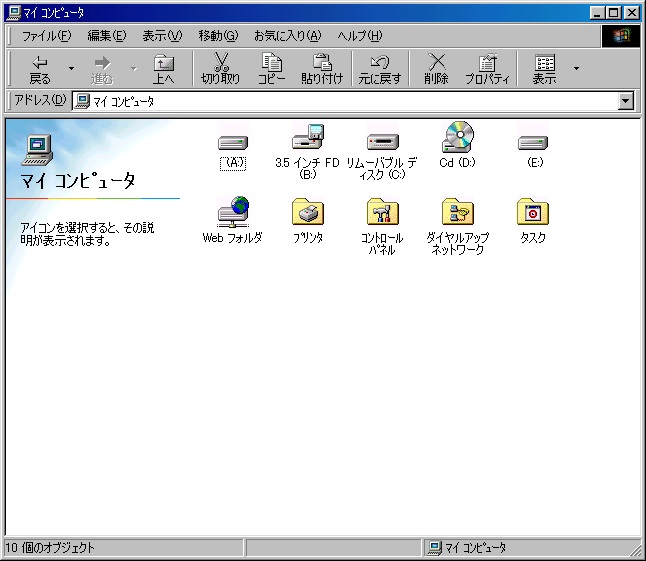Select the 3.5 インチ FD (B:) icon
The width and height of the screenshot is (646, 561).
tap(307, 136)
